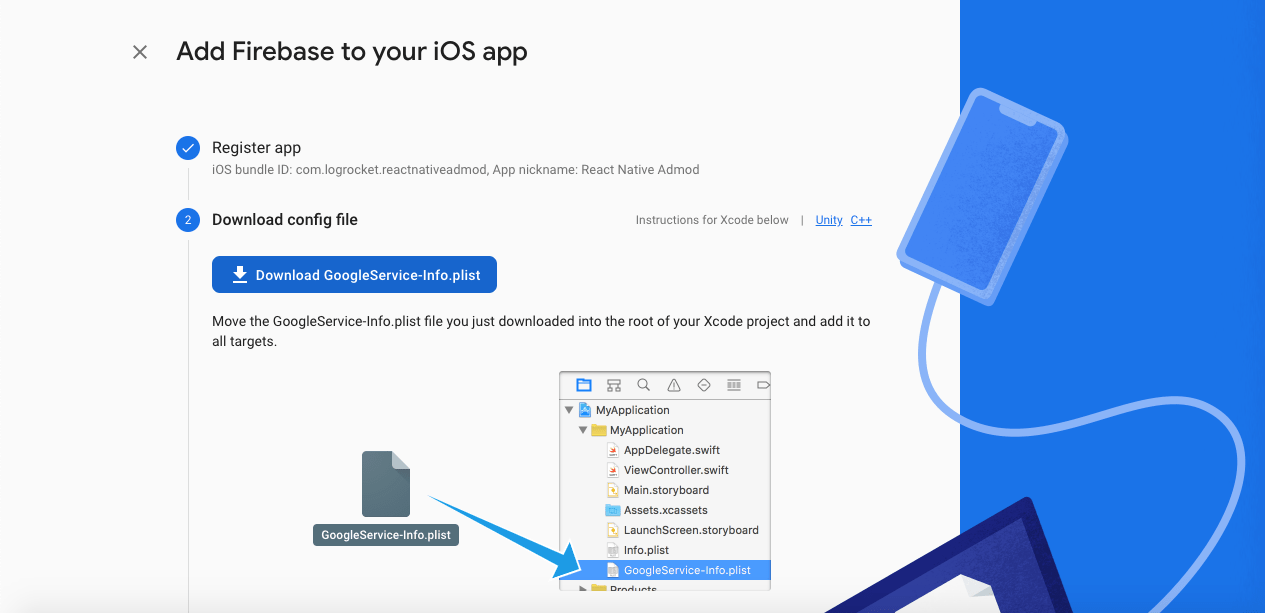The image size is (1265, 613).
Task: Switch to Unity instructions
Action: [828, 220]
